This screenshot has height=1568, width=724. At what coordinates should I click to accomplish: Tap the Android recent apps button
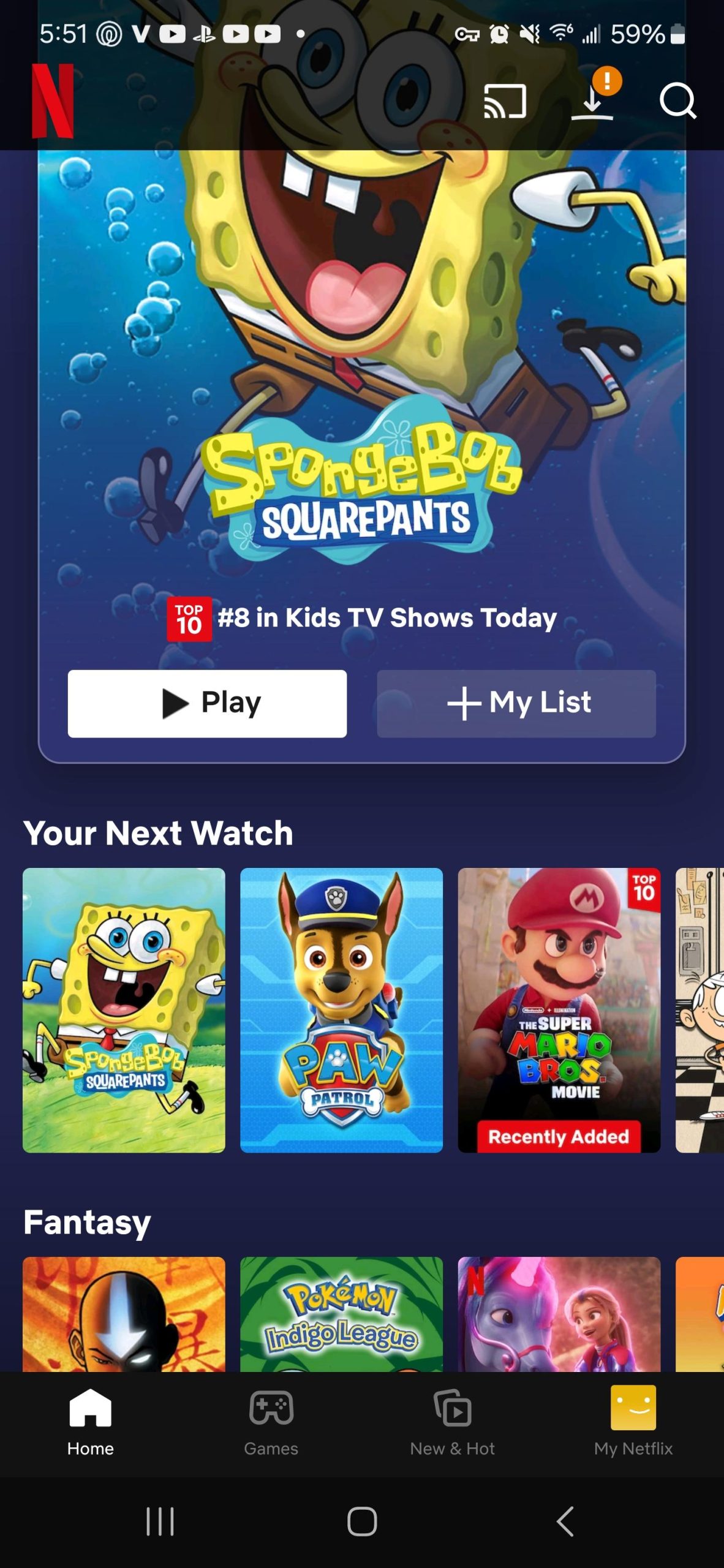[160, 1521]
